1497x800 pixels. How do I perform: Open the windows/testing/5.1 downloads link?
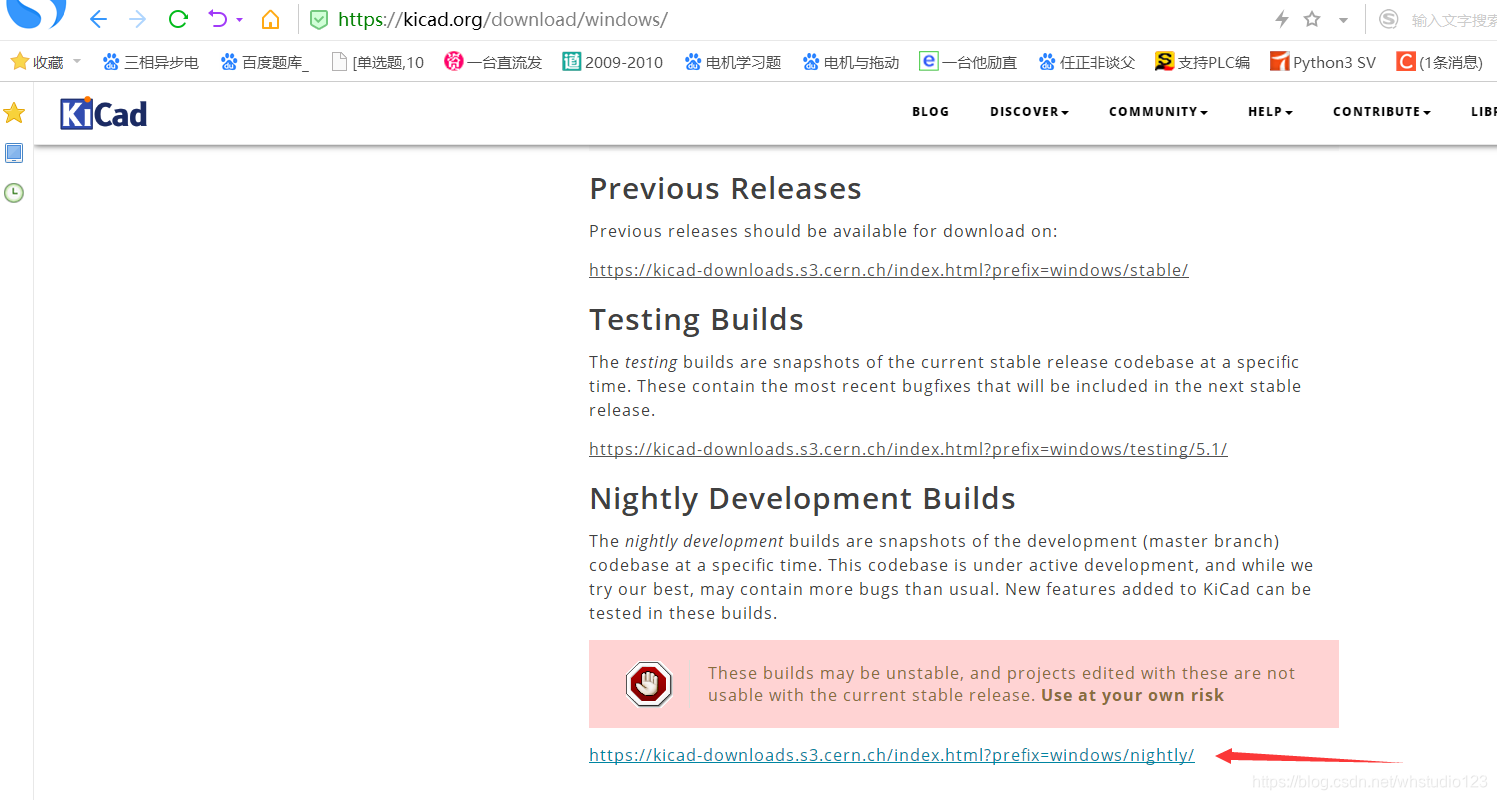pyautogui.click(x=908, y=449)
